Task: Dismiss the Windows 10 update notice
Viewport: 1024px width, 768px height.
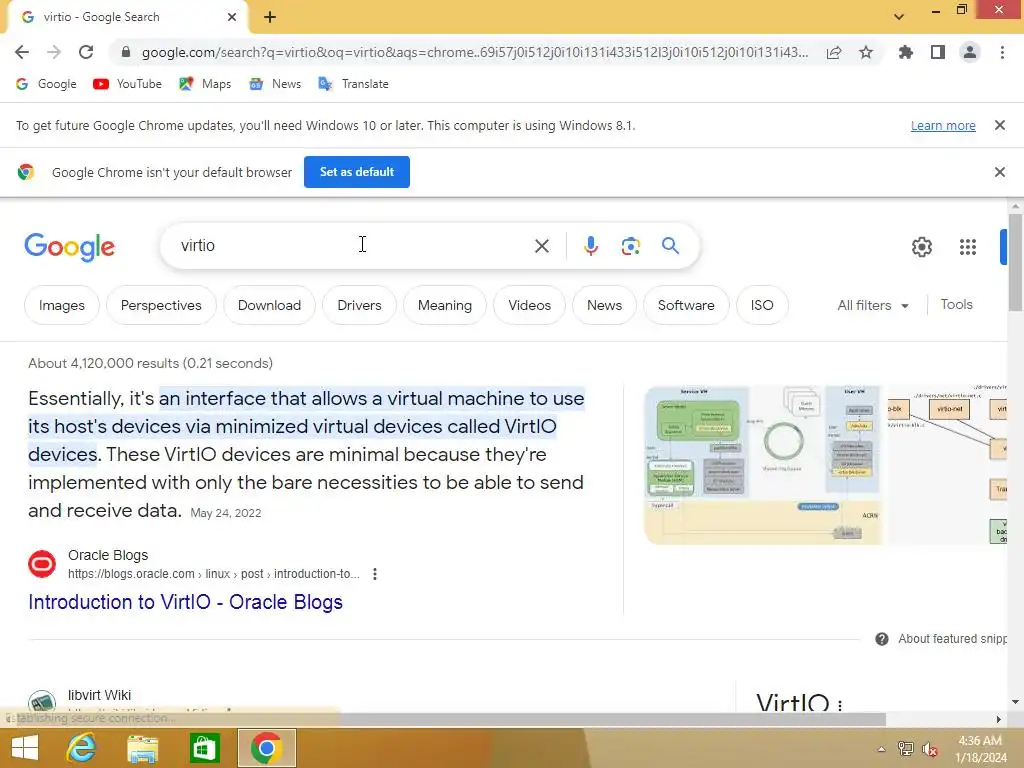Action: (x=1000, y=125)
